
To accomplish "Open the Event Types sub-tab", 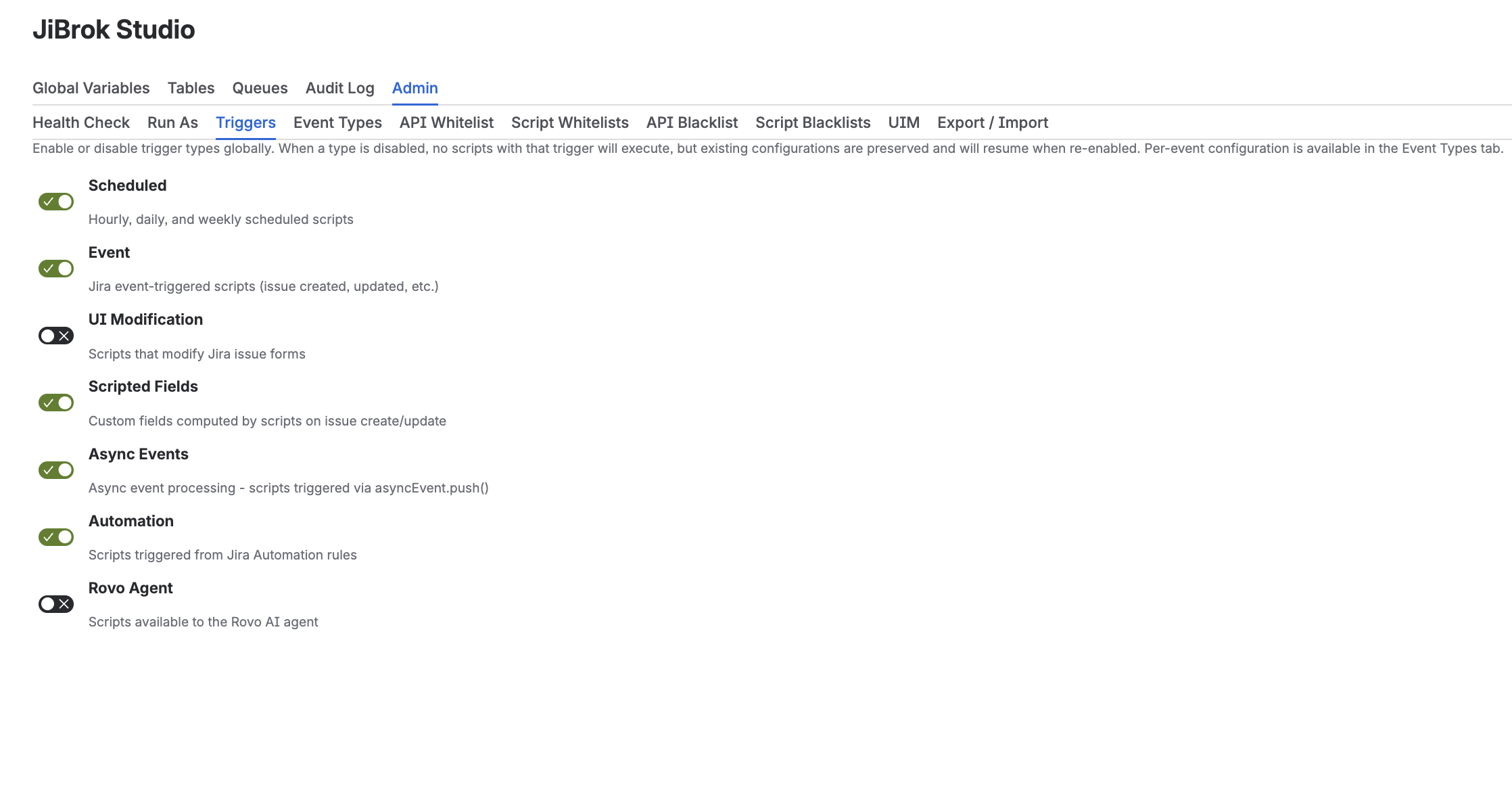I will 337,122.
